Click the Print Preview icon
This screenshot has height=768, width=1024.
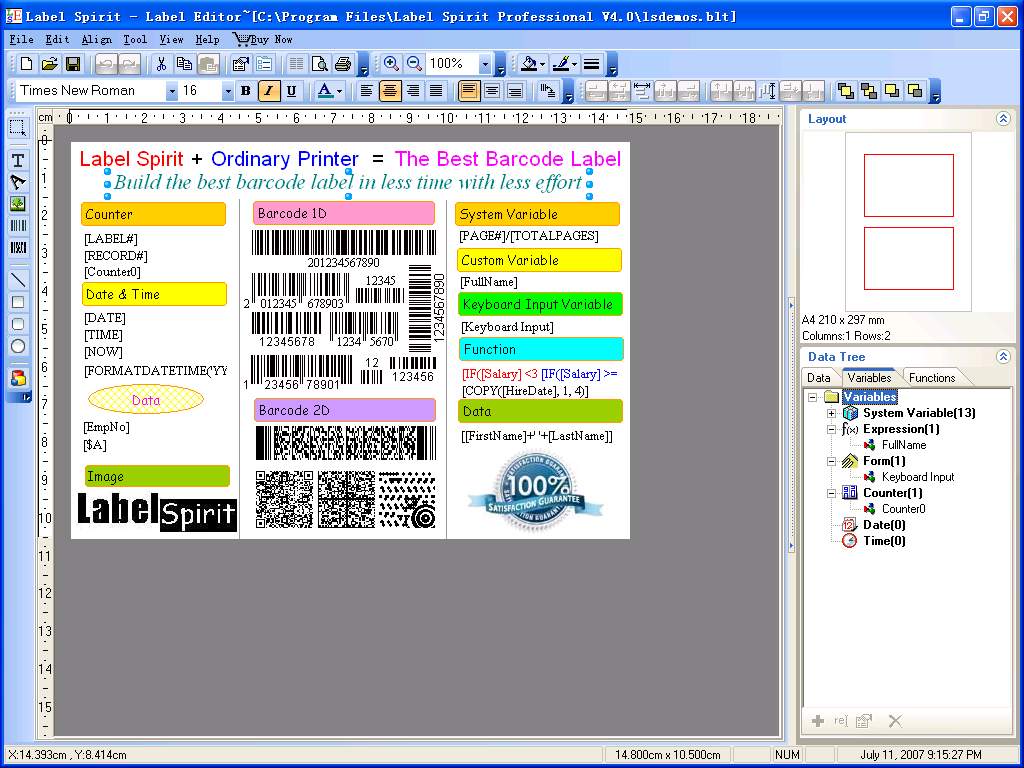point(320,64)
